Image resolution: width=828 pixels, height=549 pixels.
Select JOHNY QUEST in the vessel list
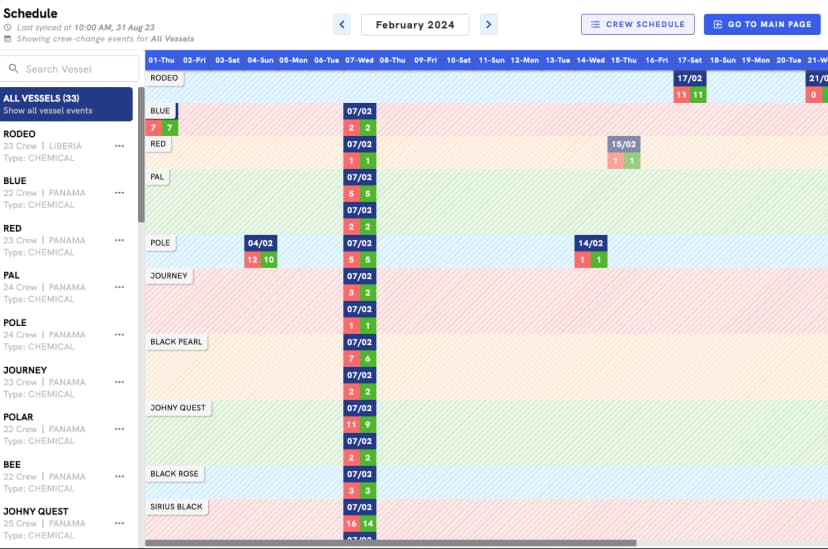(66, 524)
